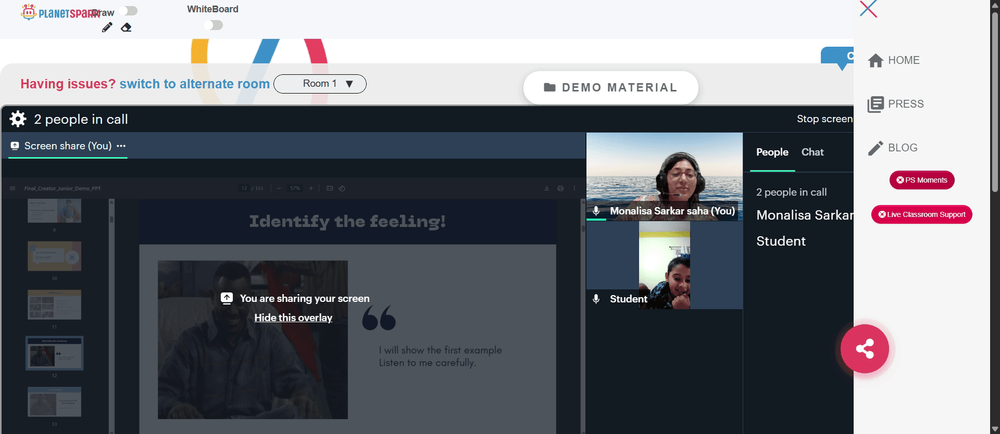1000x434 pixels.
Task: Select the eraser tool icon
Action: coord(126,27)
